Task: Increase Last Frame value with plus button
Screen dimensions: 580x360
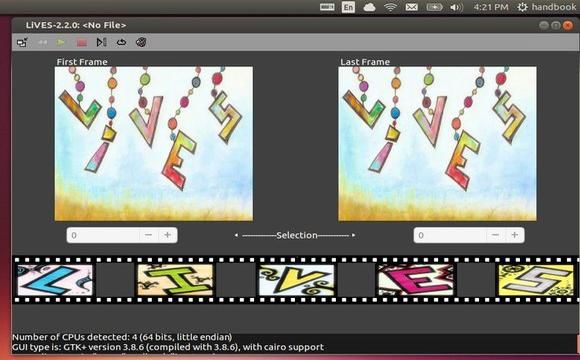Action: pyautogui.click(x=515, y=235)
